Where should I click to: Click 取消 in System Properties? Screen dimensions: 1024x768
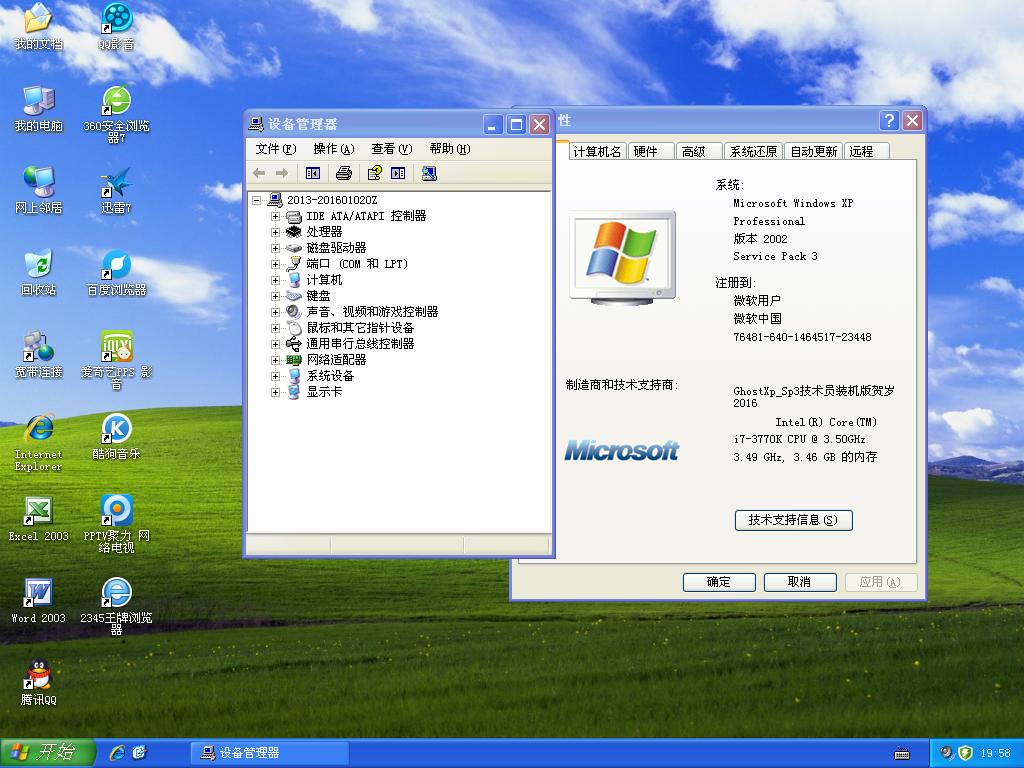coord(800,582)
